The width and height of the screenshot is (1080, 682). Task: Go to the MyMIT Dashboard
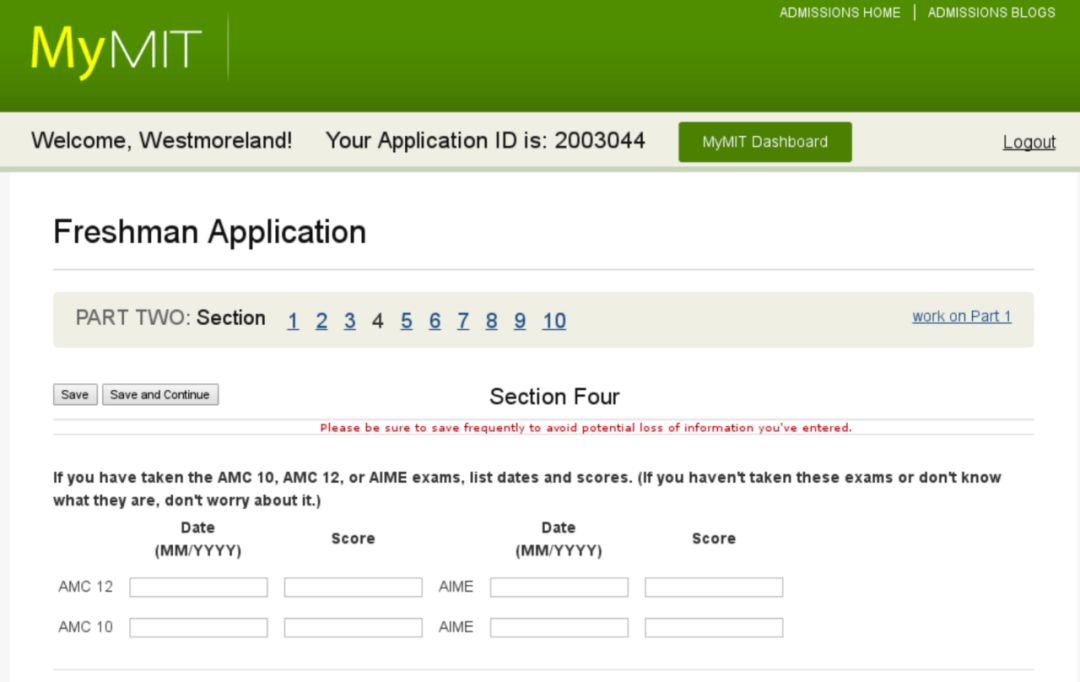tap(765, 142)
